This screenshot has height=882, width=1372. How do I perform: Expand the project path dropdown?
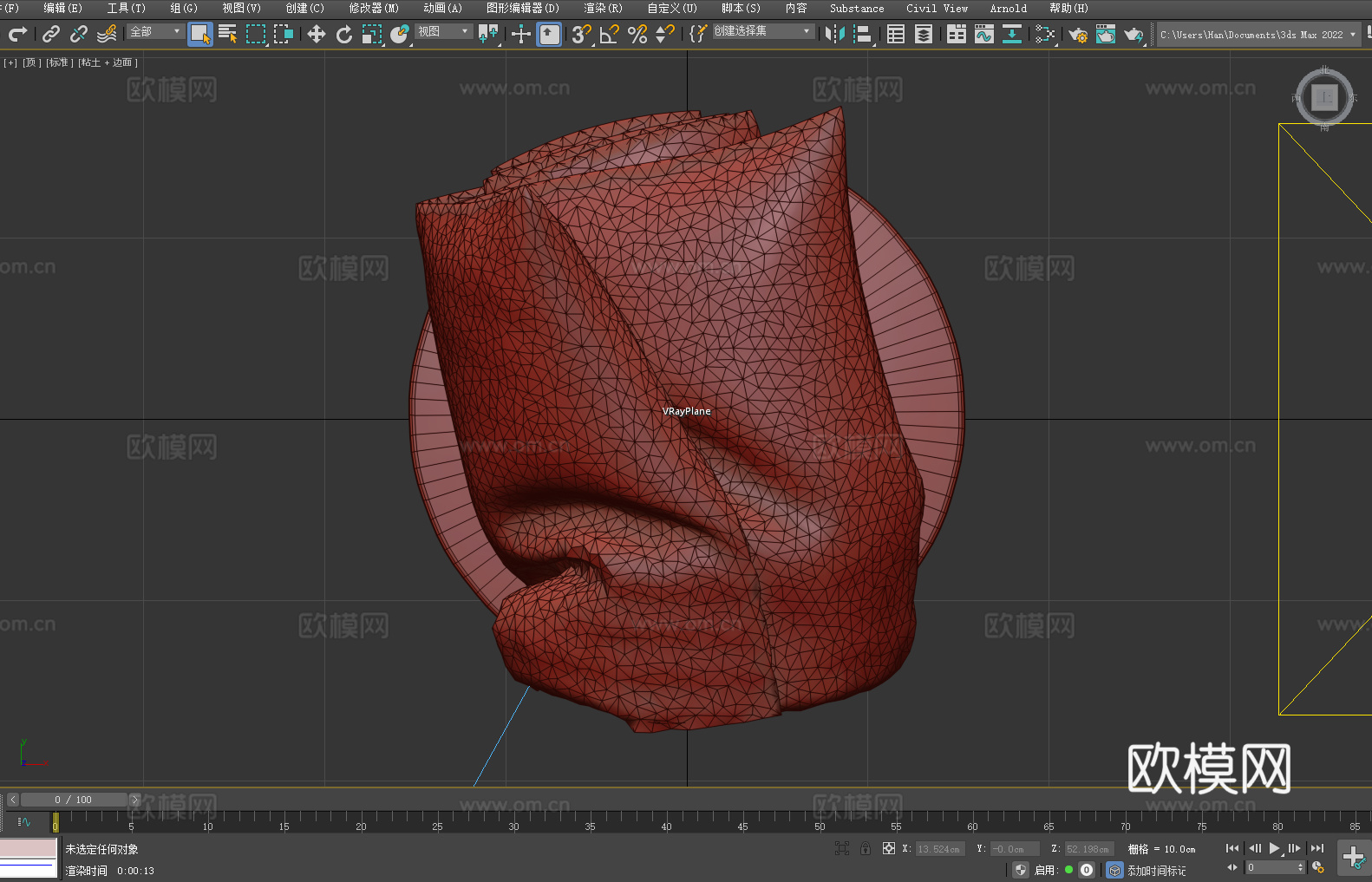(x=1352, y=35)
